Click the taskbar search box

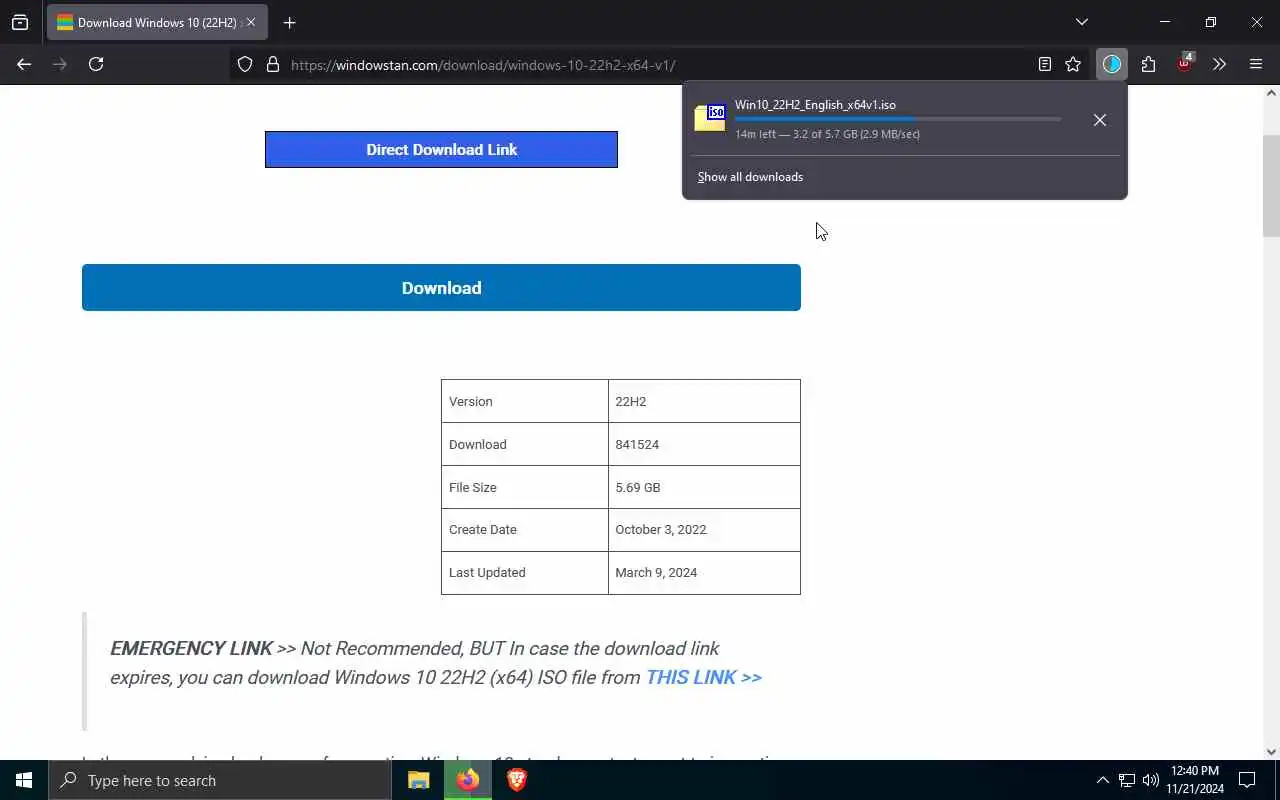pyautogui.click(x=220, y=780)
